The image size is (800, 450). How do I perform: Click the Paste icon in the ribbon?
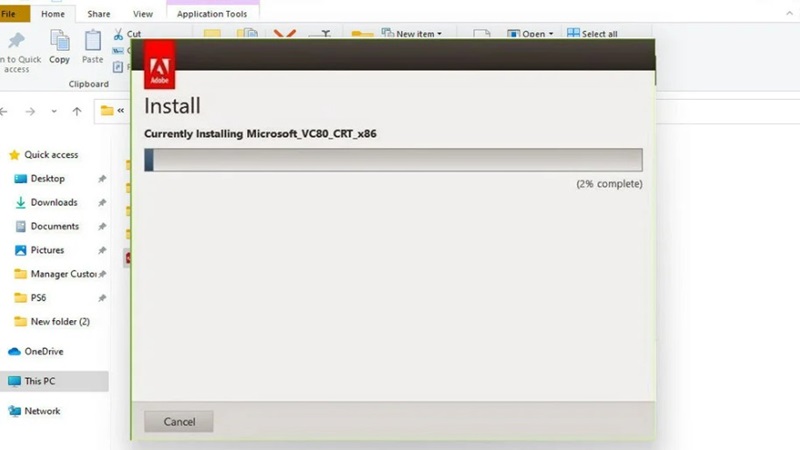[x=92, y=42]
